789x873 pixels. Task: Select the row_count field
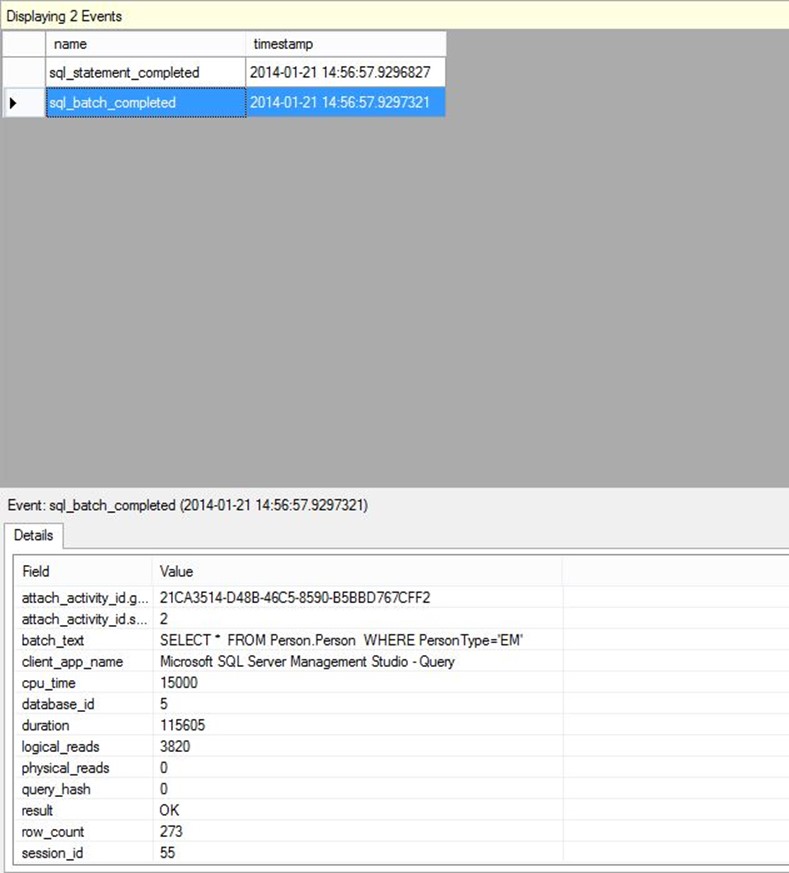click(52, 832)
